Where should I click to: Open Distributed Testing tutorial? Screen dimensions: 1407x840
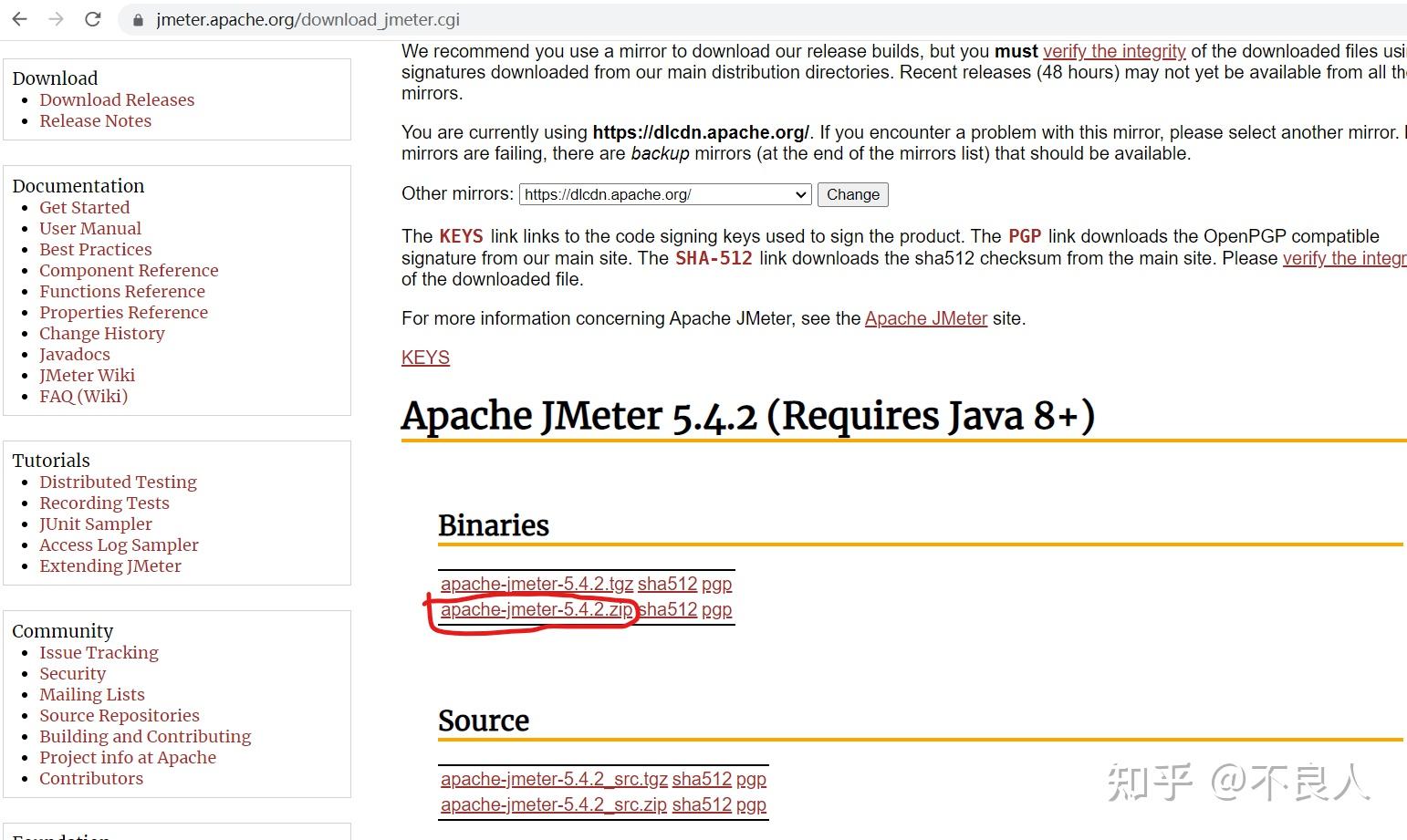click(x=118, y=482)
